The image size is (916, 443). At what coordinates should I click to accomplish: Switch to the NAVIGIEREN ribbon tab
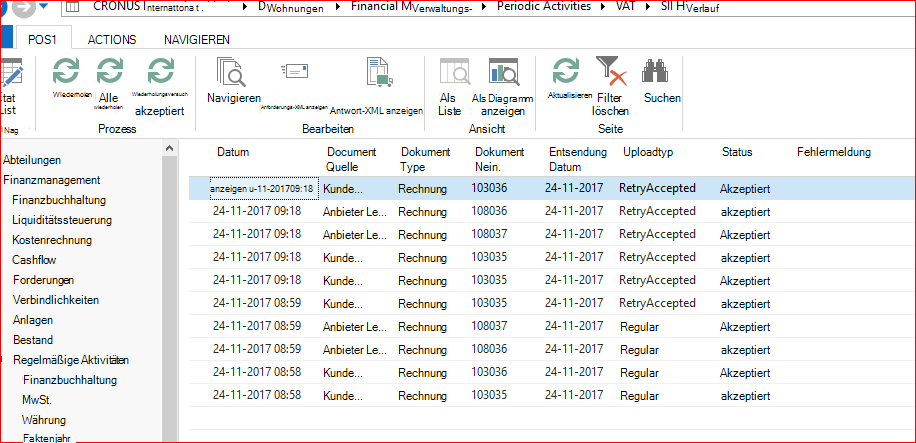(x=197, y=40)
